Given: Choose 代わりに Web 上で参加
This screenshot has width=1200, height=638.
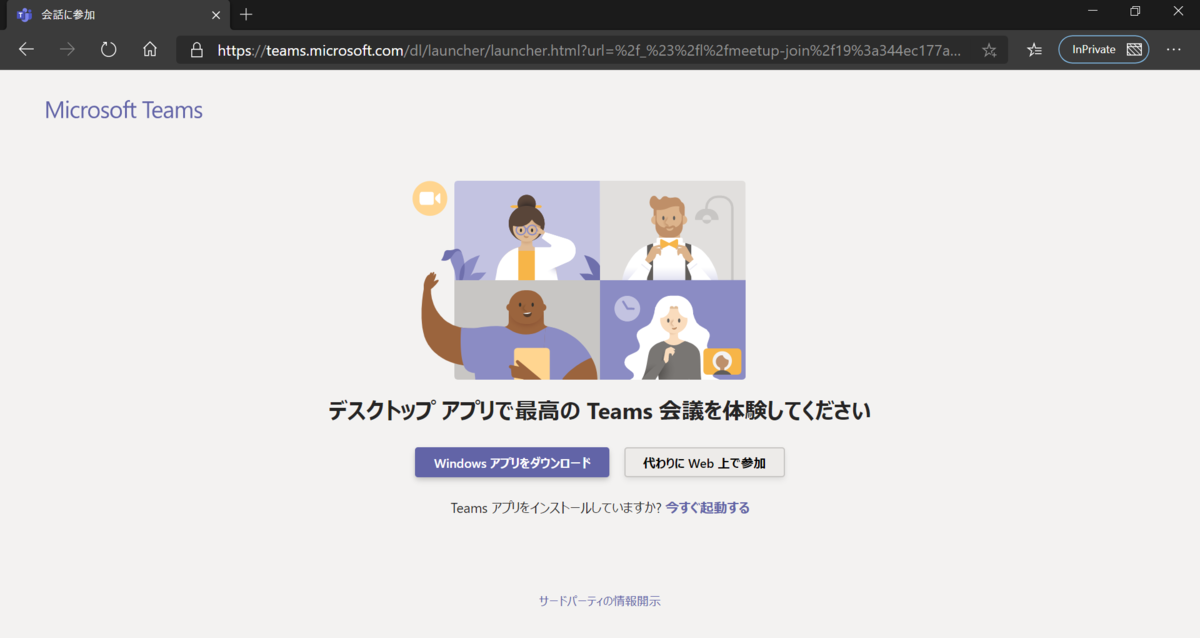Looking at the screenshot, I should click(x=704, y=463).
